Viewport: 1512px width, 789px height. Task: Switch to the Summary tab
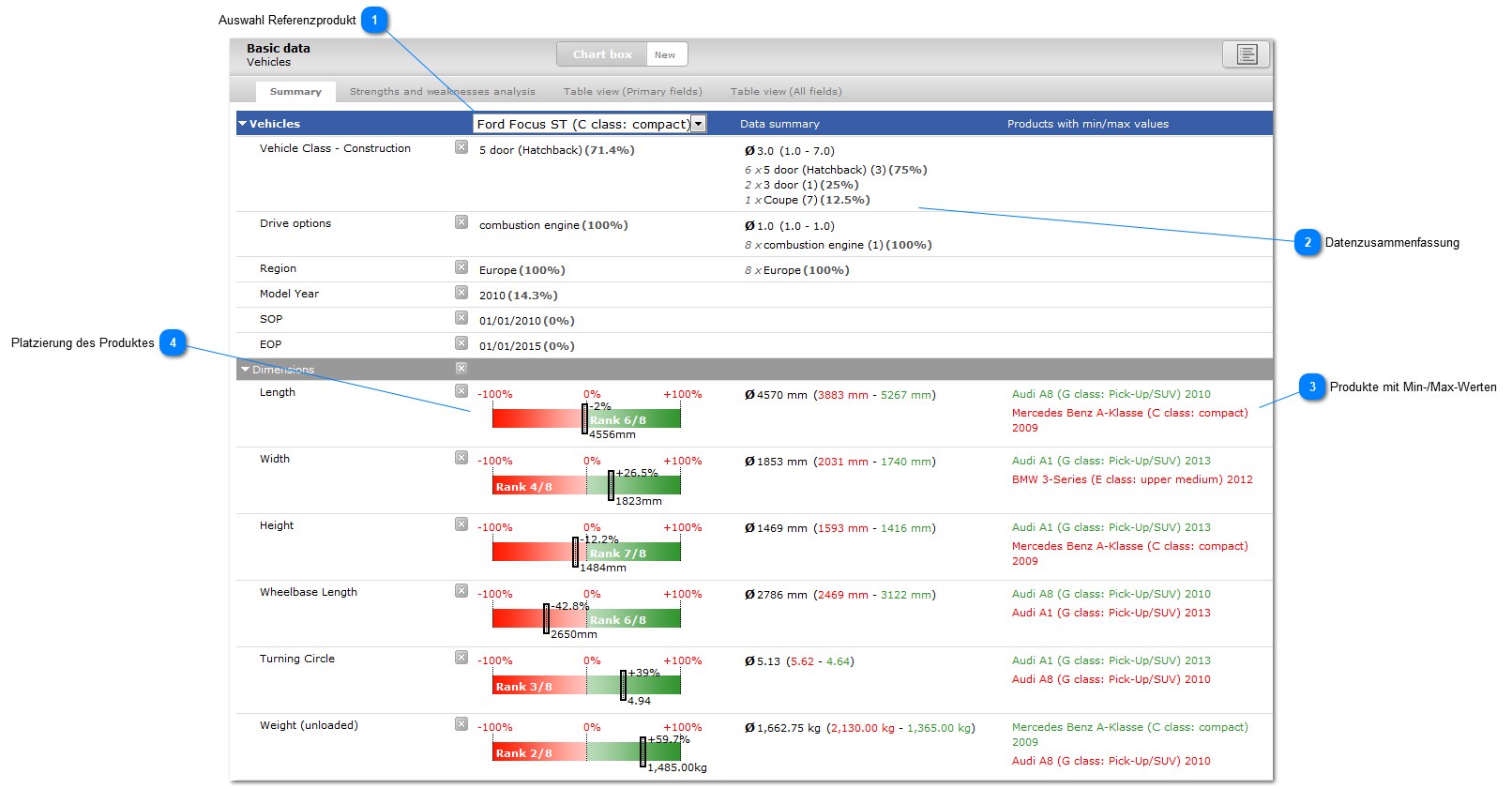pyautogui.click(x=295, y=92)
